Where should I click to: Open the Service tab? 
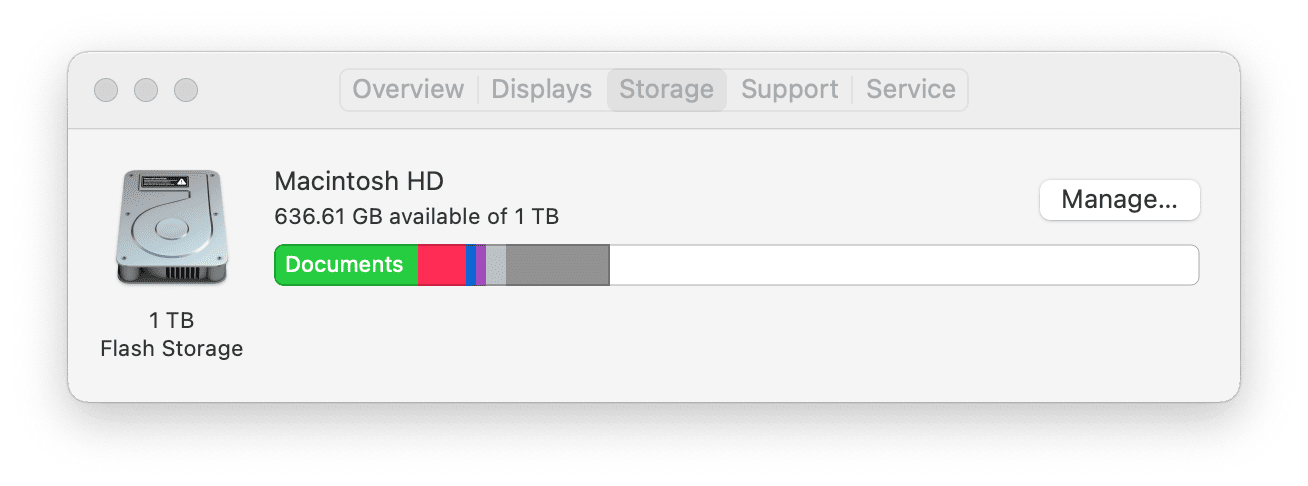click(x=910, y=89)
